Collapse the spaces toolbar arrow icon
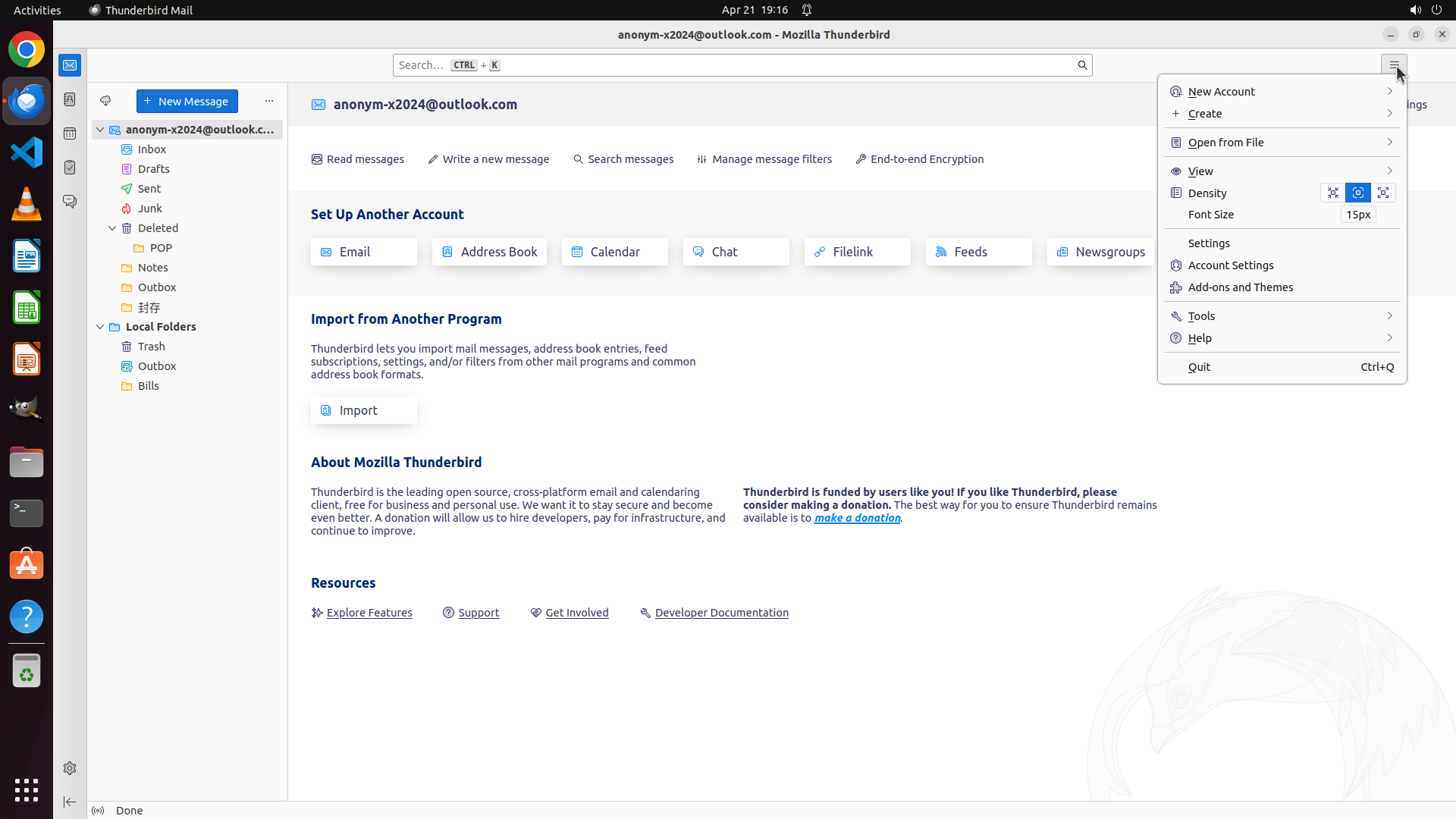This screenshot has width=1456, height=819. (x=70, y=802)
